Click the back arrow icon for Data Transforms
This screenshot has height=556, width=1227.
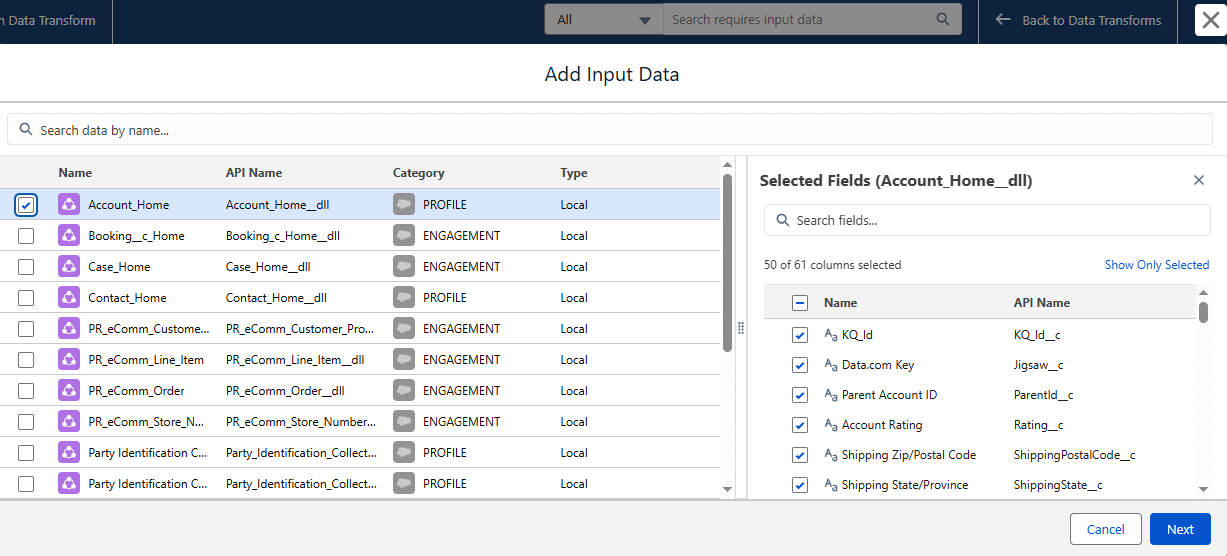coord(1004,20)
